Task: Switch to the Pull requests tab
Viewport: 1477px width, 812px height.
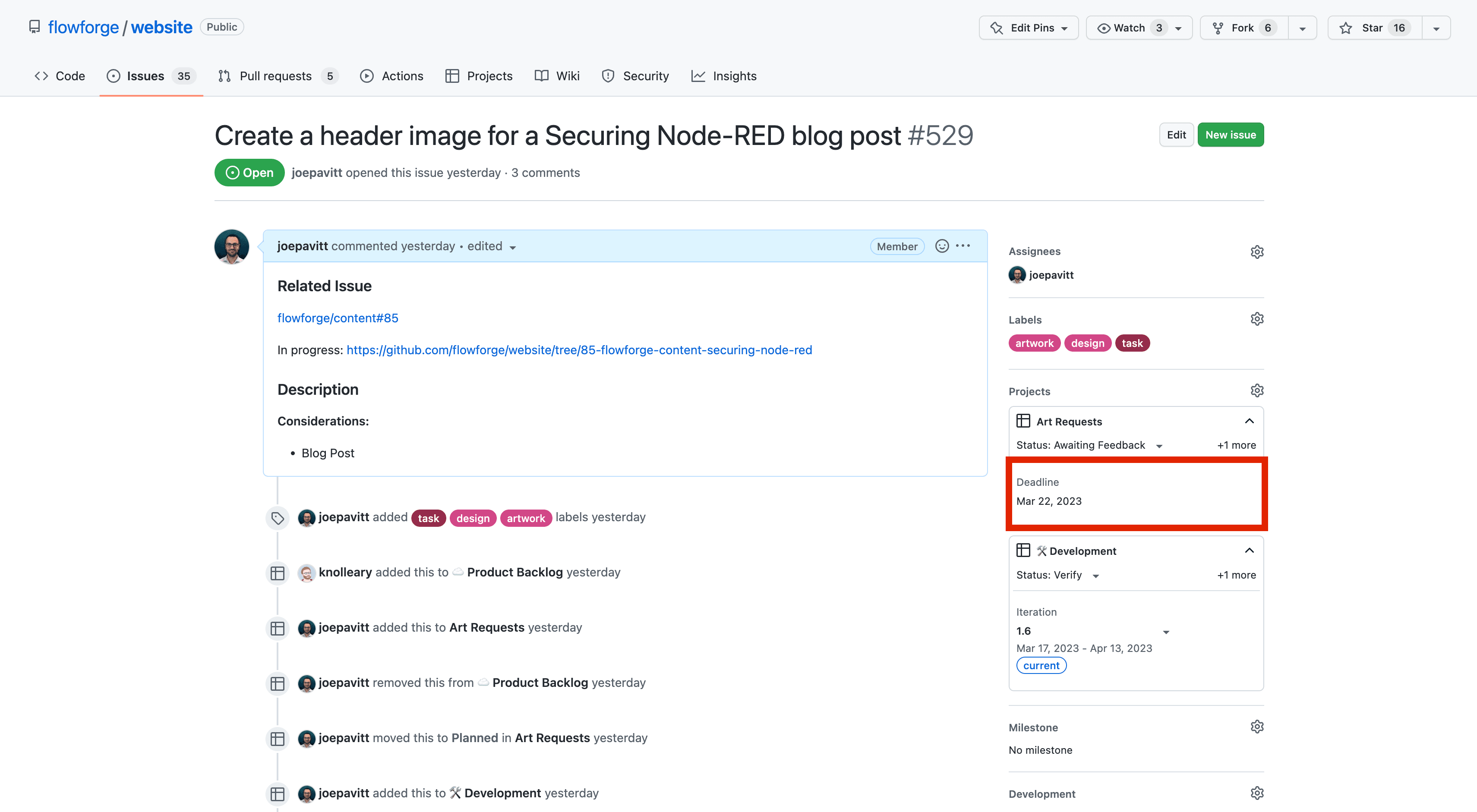Action: [x=275, y=76]
